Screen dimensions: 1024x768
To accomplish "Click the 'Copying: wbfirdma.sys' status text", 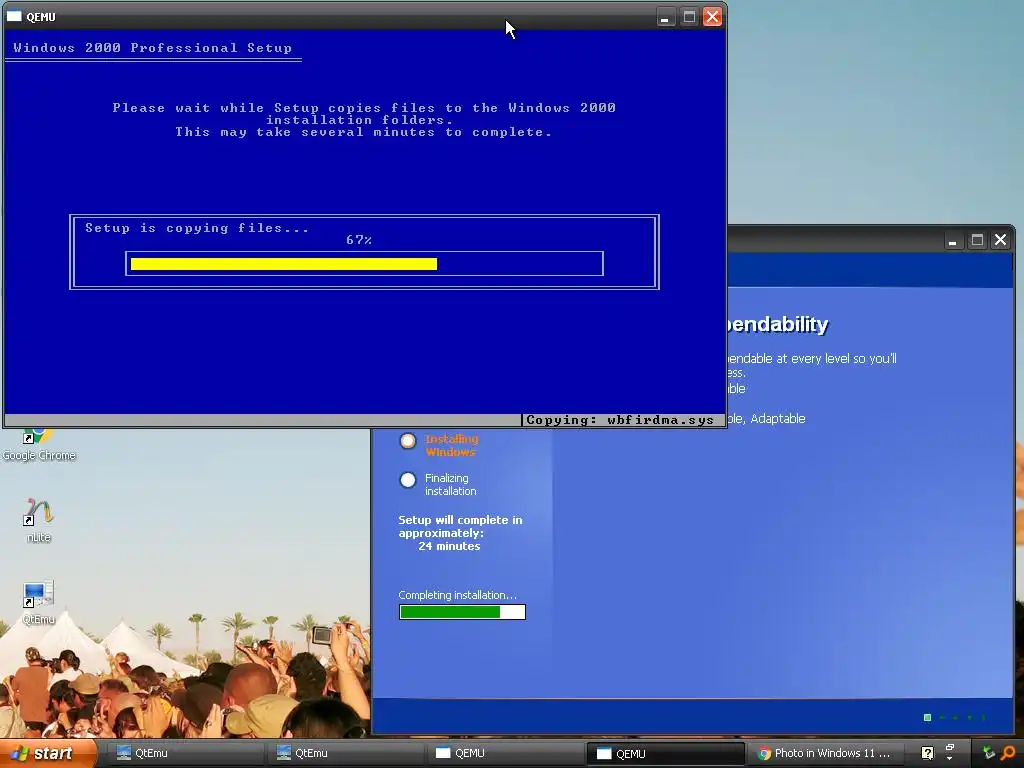I will pyautogui.click(x=620, y=420).
